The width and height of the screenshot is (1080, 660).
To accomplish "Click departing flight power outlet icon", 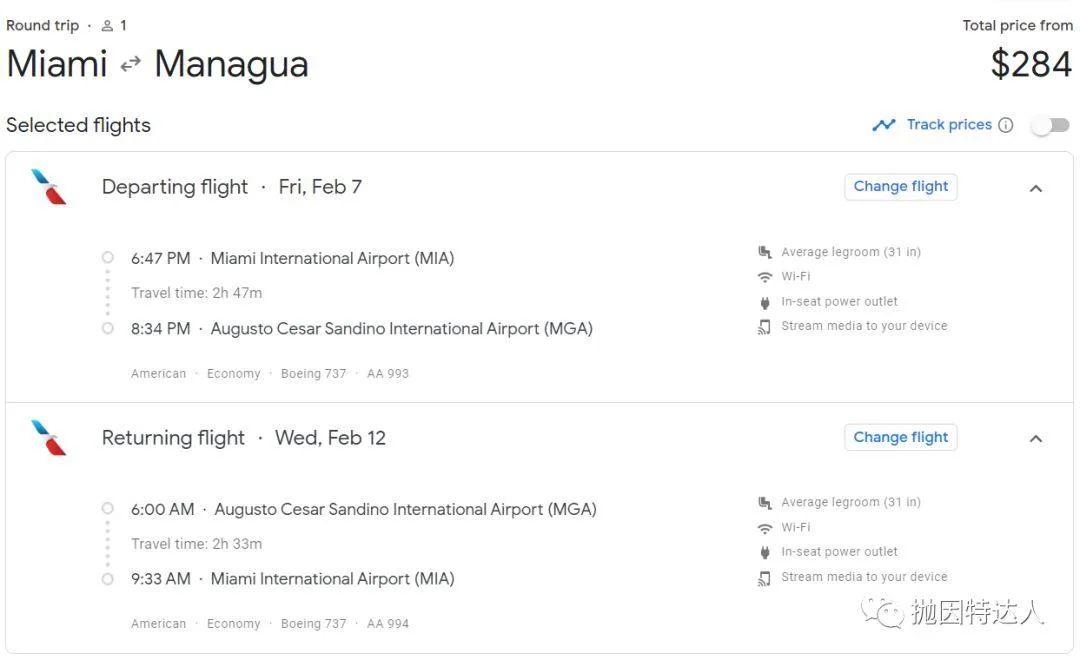I will click(765, 302).
